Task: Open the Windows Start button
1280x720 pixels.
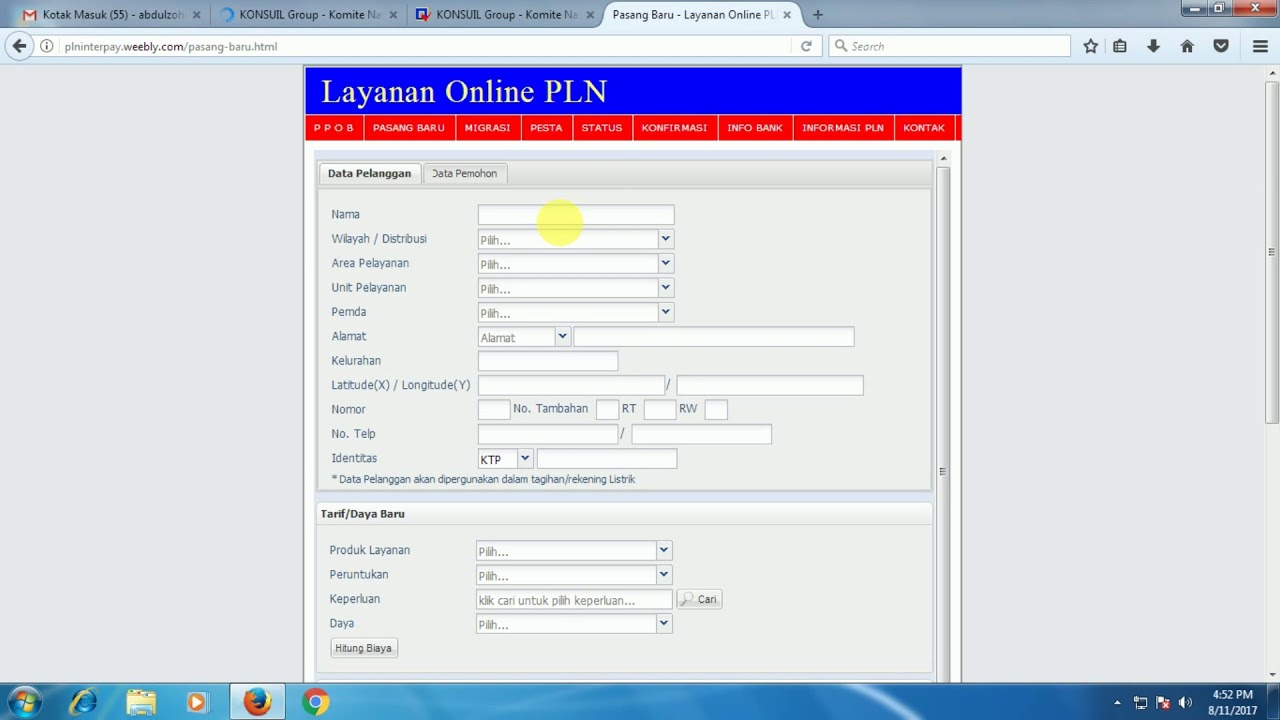Action: [x=25, y=702]
